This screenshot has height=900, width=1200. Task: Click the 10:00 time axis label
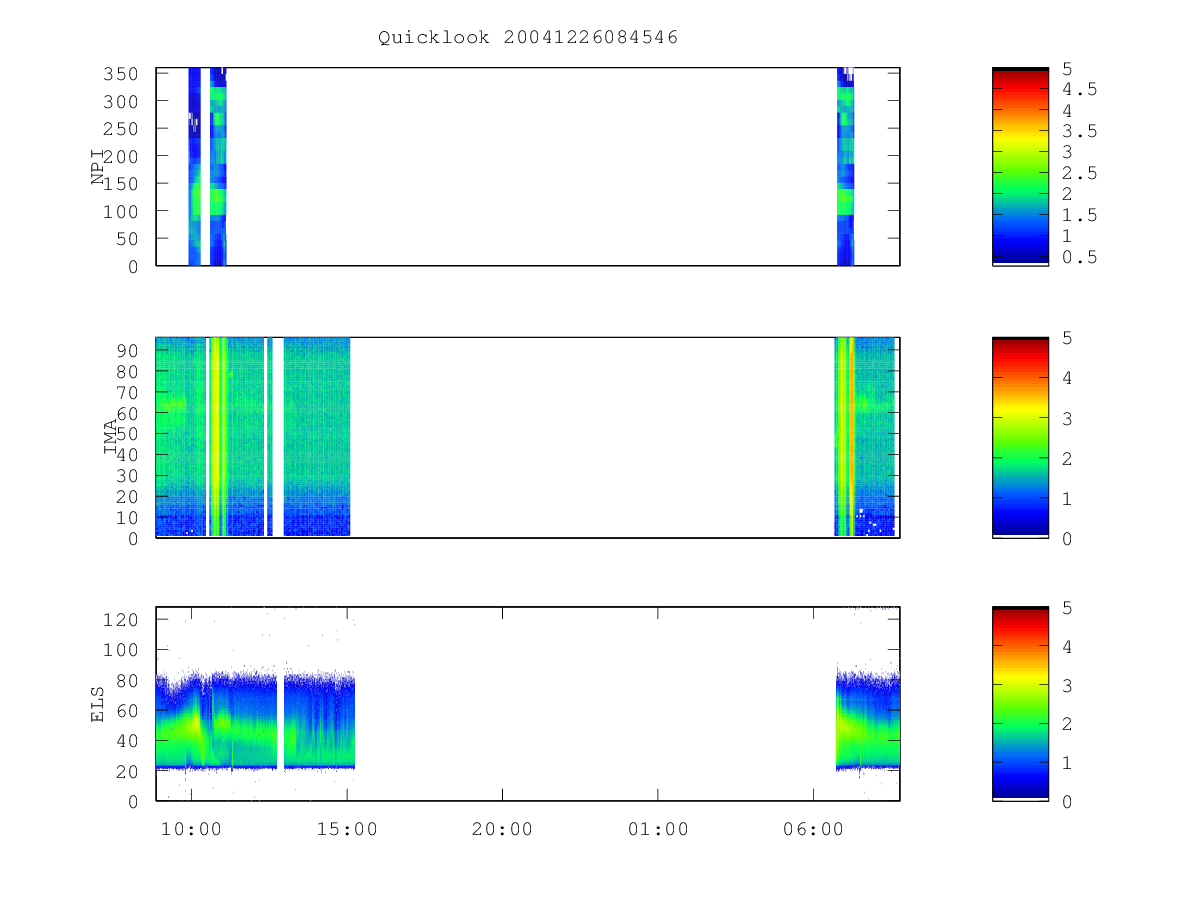point(190,829)
